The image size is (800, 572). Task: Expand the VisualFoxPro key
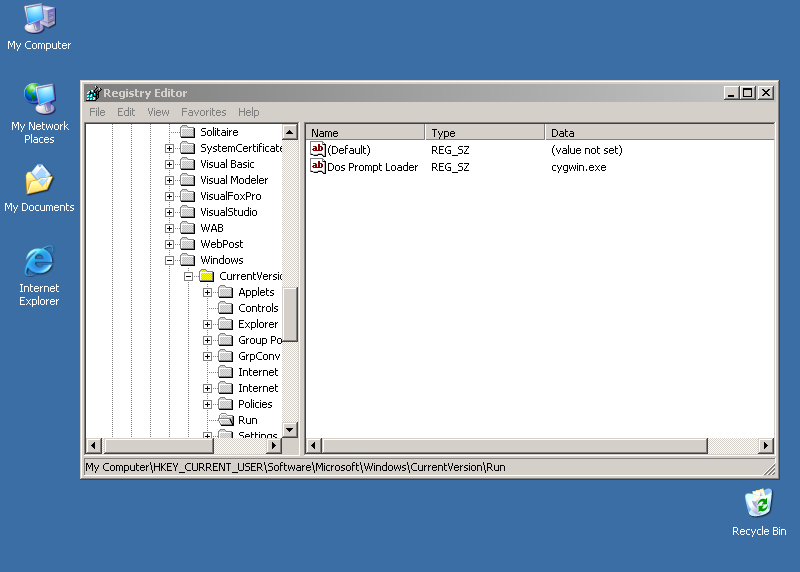[x=169, y=196]
